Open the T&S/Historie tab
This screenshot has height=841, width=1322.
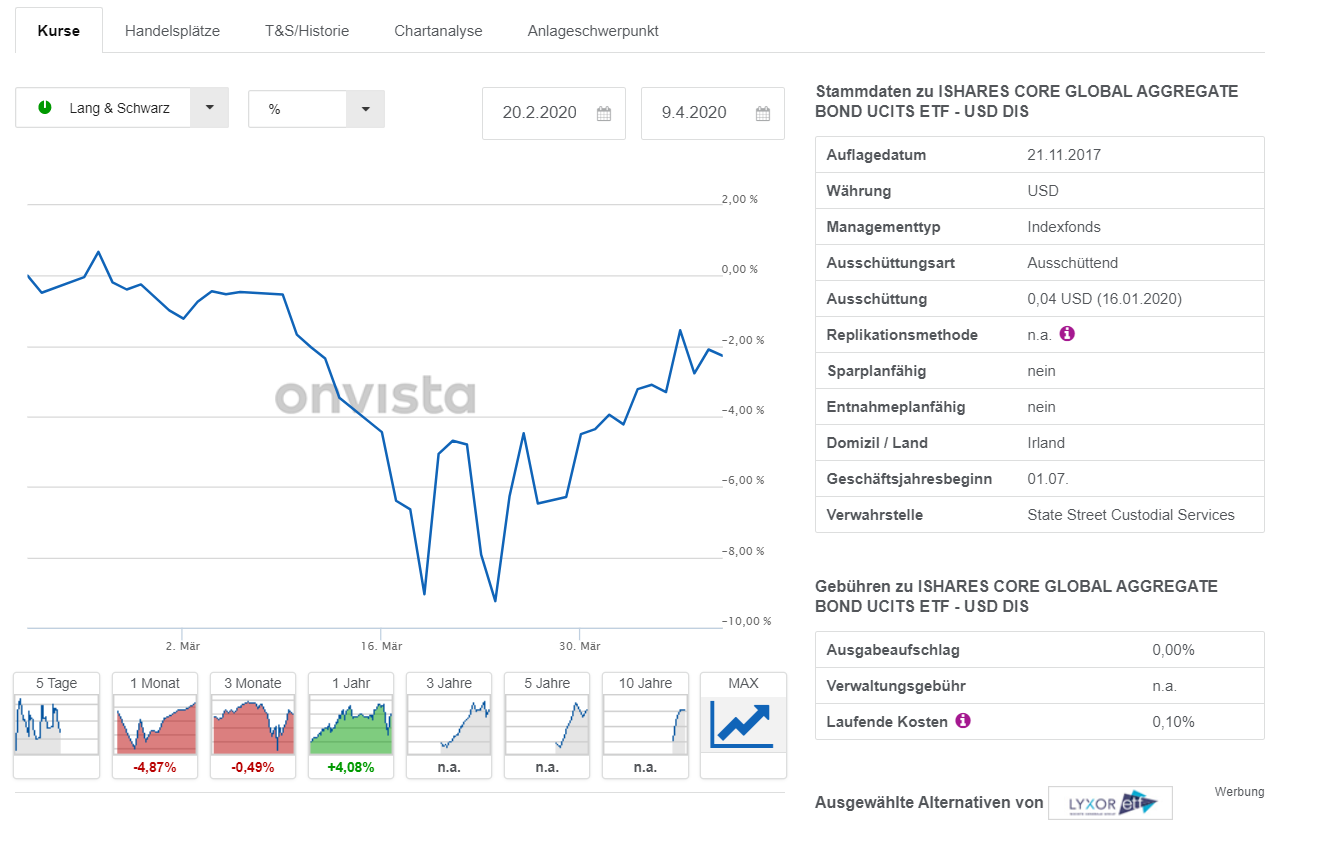pyautogui.click(x=307, y=31)
